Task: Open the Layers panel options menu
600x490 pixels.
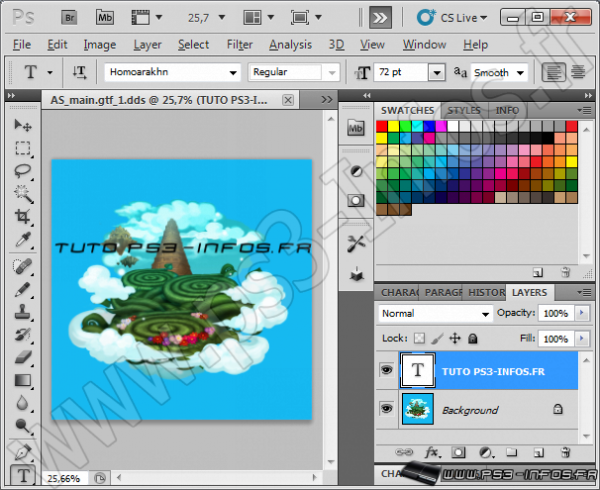Action: (x=584, y=293)
